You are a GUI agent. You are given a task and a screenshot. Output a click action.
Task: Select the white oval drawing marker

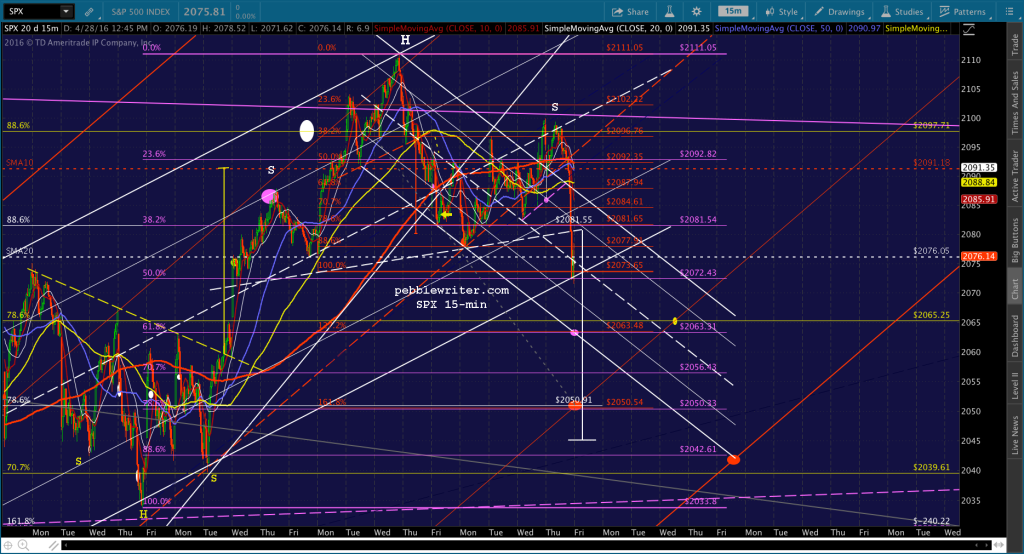click(x=306, y=131)
